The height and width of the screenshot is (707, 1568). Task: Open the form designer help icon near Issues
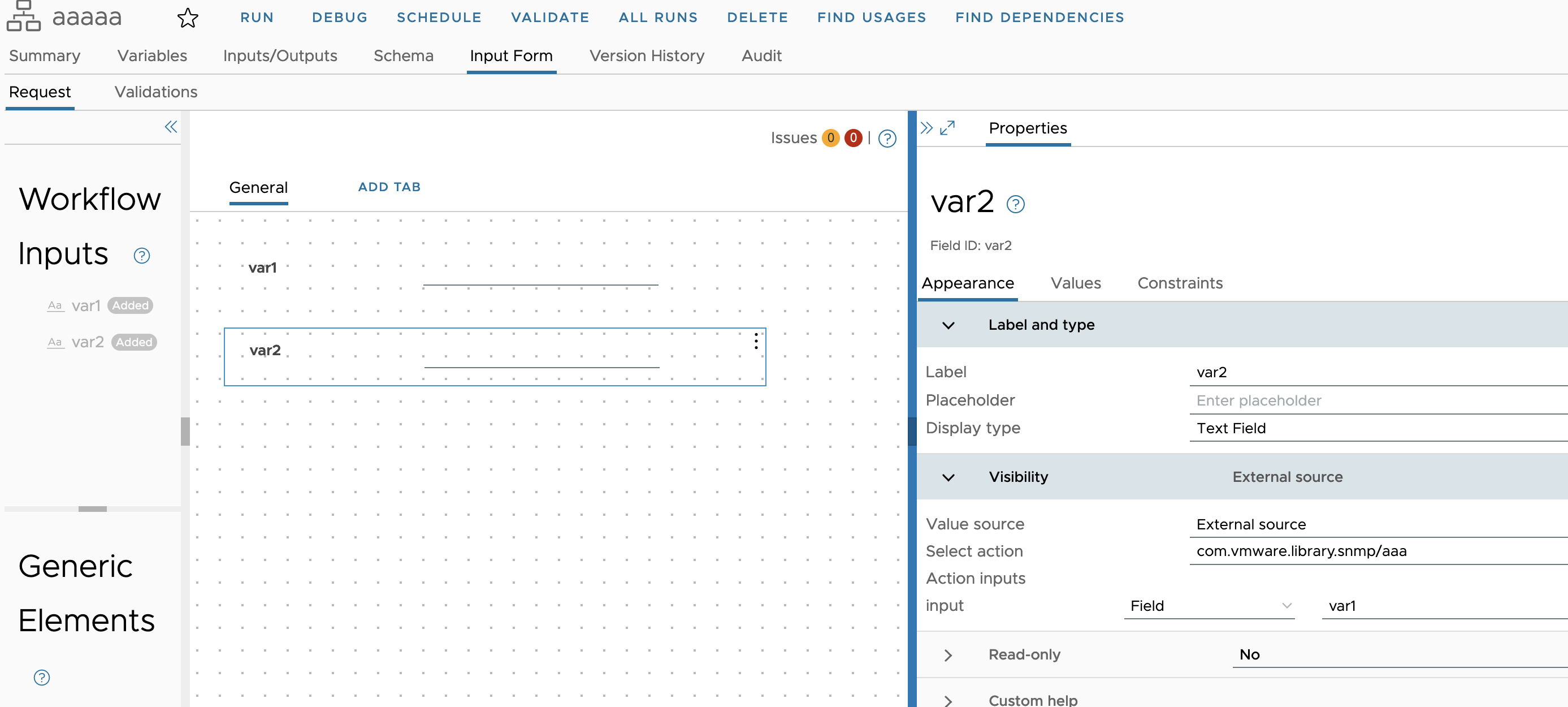point(887,139)
